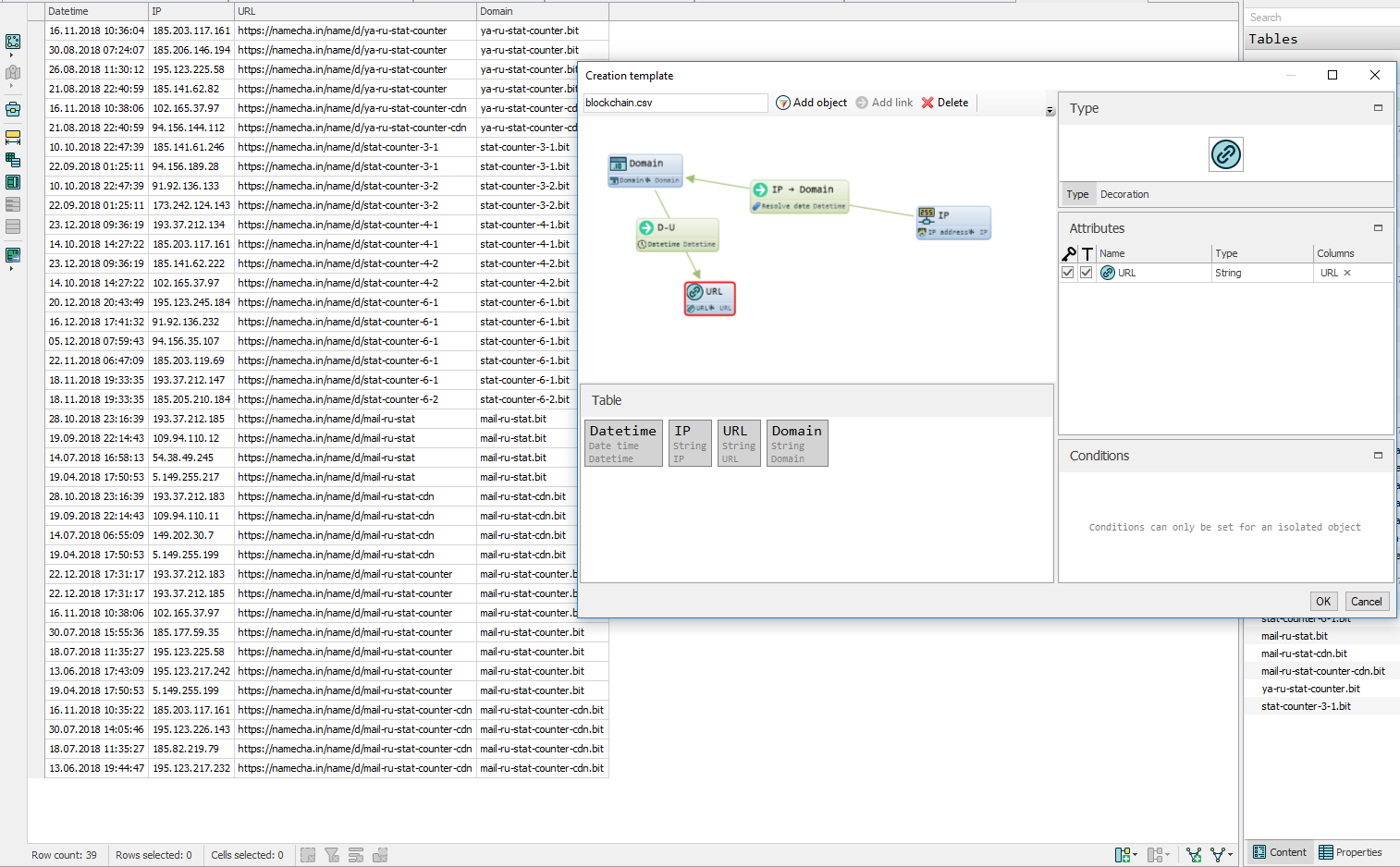Collapse the Type panel
Image resolution: width=1400 pixels, height=867 pixels.
point(1378,108)
